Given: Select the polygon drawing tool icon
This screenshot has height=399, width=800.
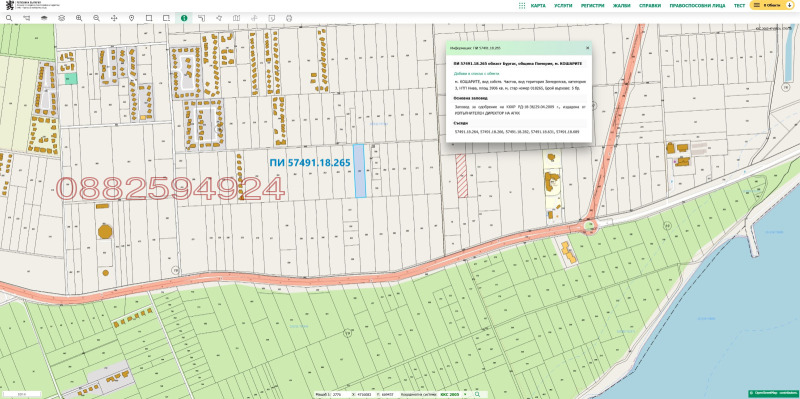Looking at the screenshot, I should (219, 18).
